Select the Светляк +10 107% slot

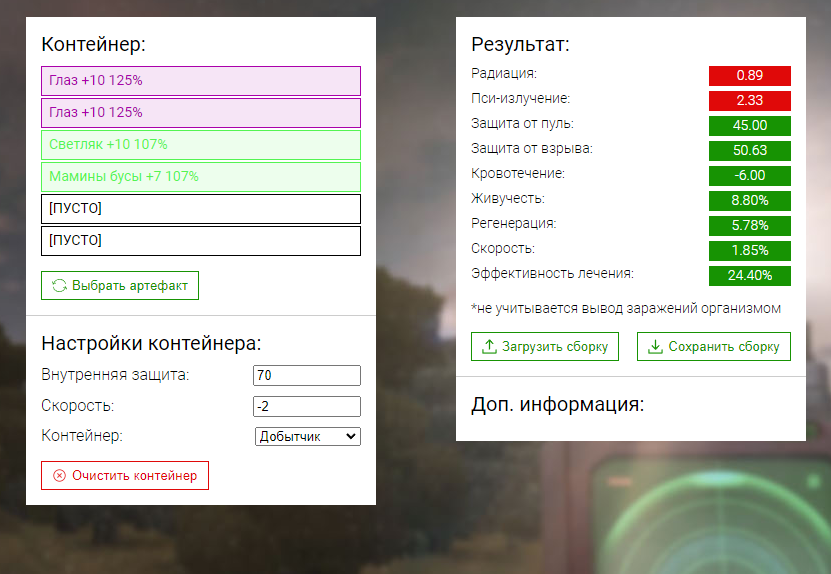coord(201,145)
